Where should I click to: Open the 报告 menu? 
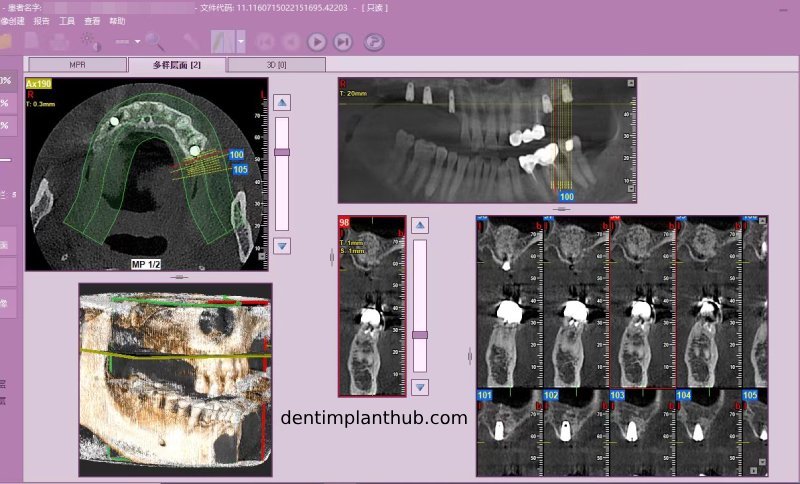pyautogui.click(x=41, y=21)
